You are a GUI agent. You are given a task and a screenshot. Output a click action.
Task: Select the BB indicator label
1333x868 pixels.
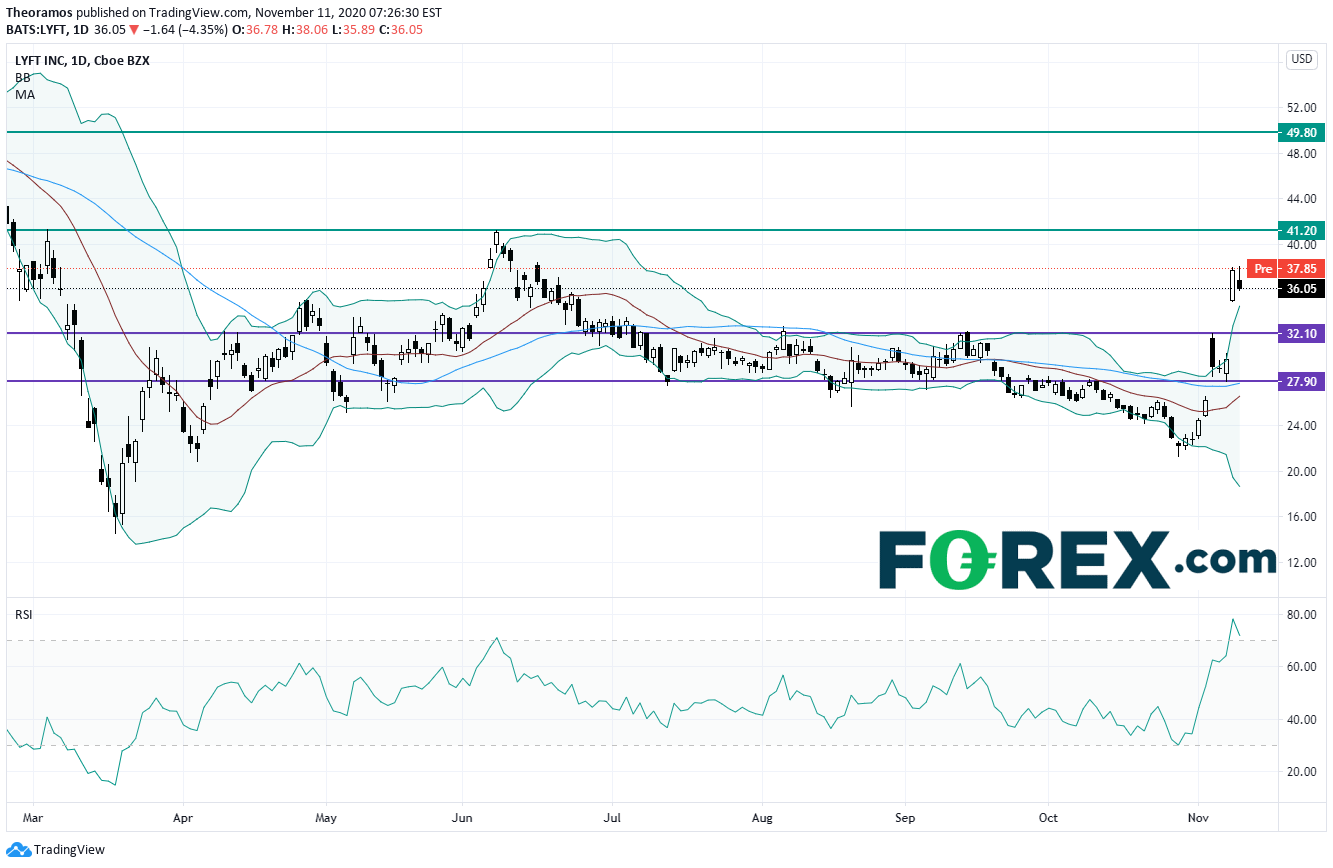22,77
